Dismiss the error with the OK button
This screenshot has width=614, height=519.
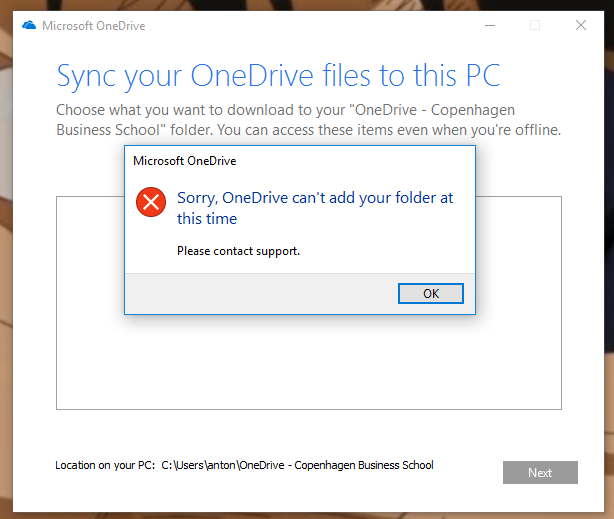click(431, 293)
